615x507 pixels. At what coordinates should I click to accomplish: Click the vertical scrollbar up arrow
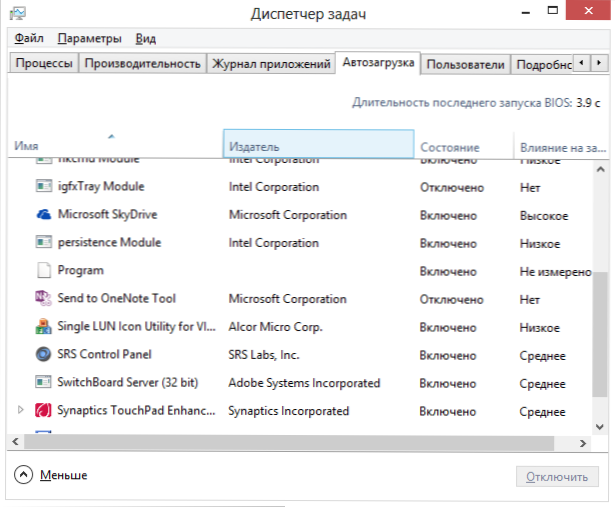coord(600,169)
